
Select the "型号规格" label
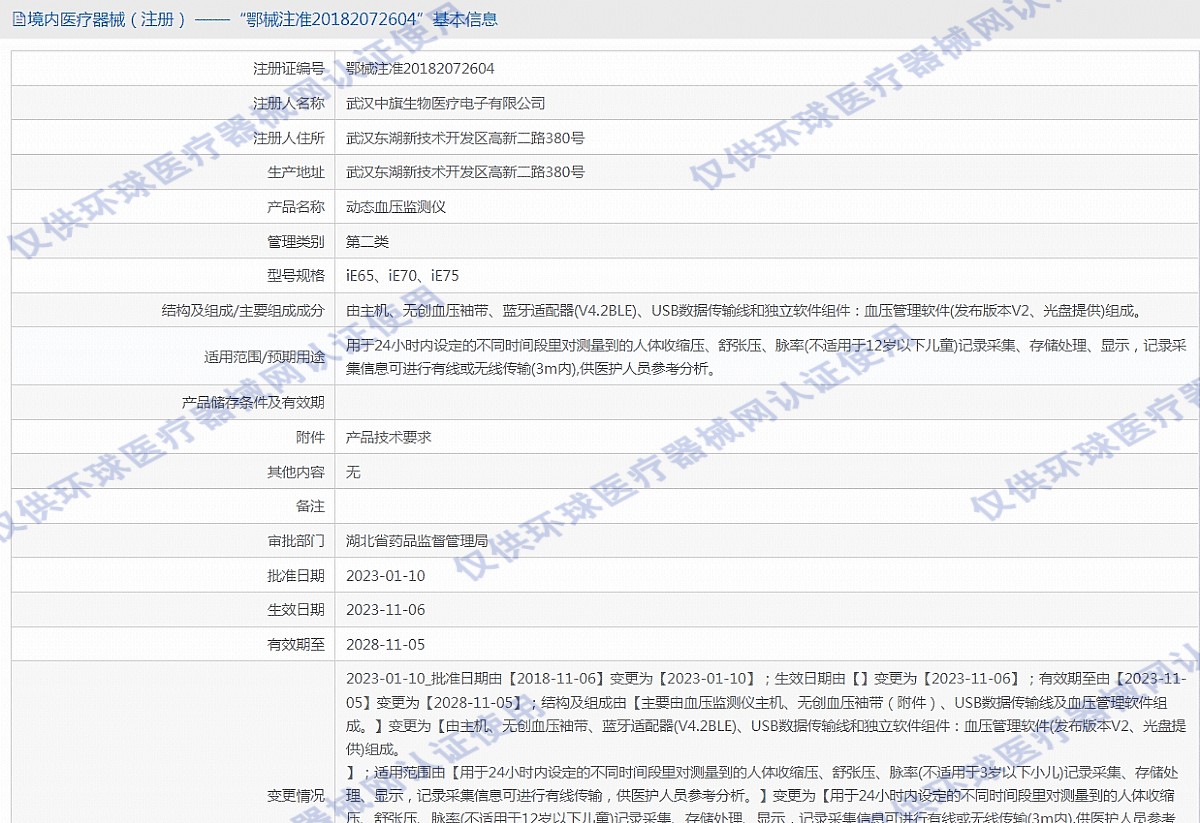(x=296, y=276)
